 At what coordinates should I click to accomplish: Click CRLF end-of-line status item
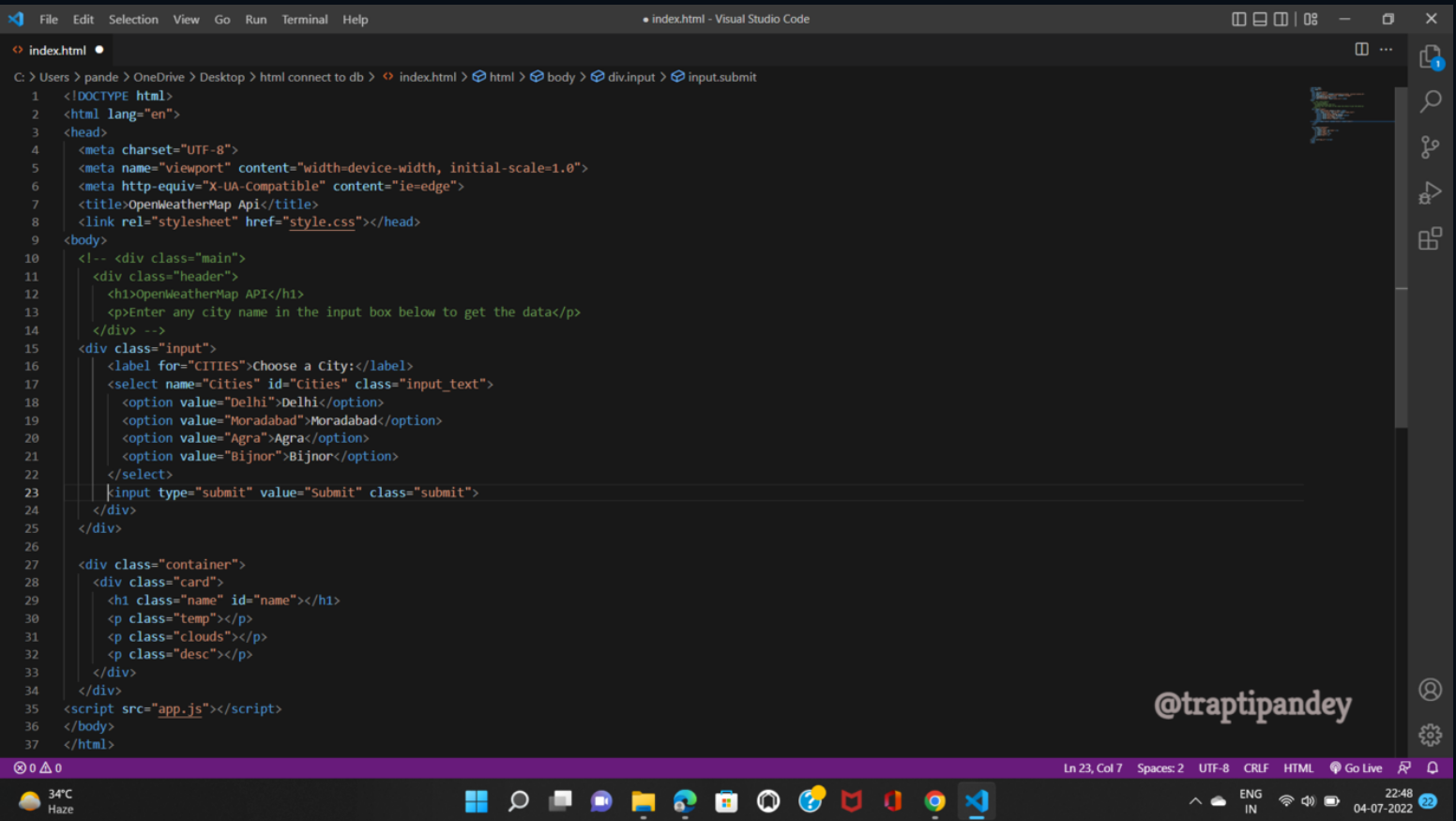pyautogui.click(x=1255, y=768)
